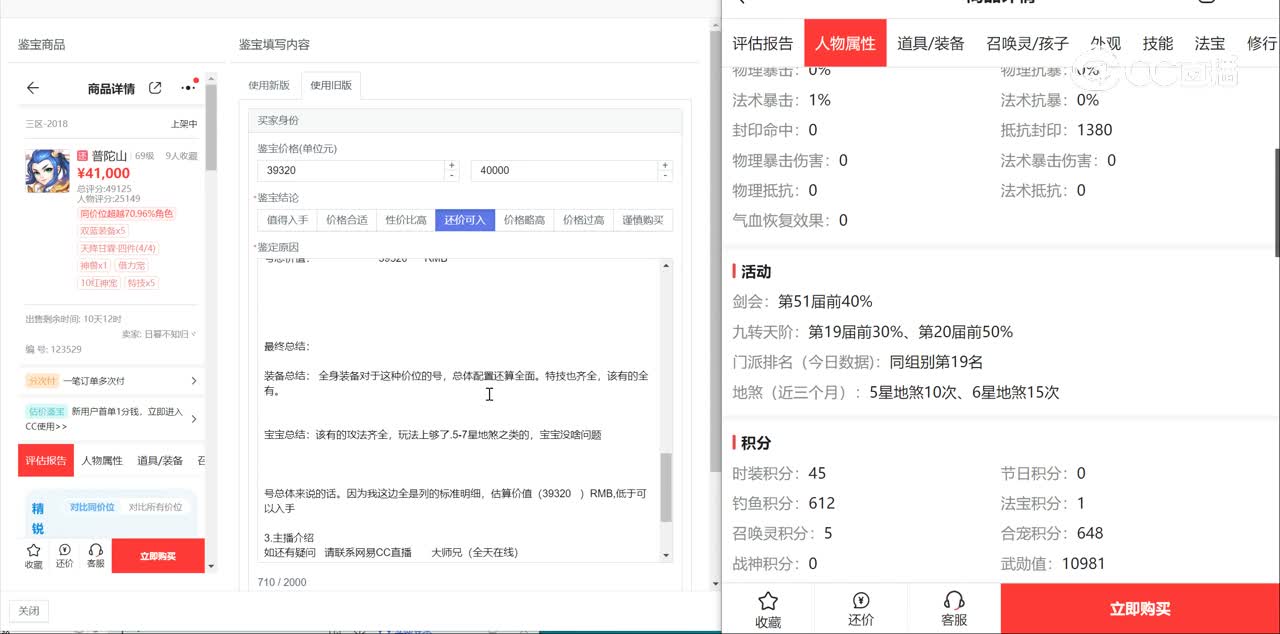Click 客服 headset icon in right panel

954,607
